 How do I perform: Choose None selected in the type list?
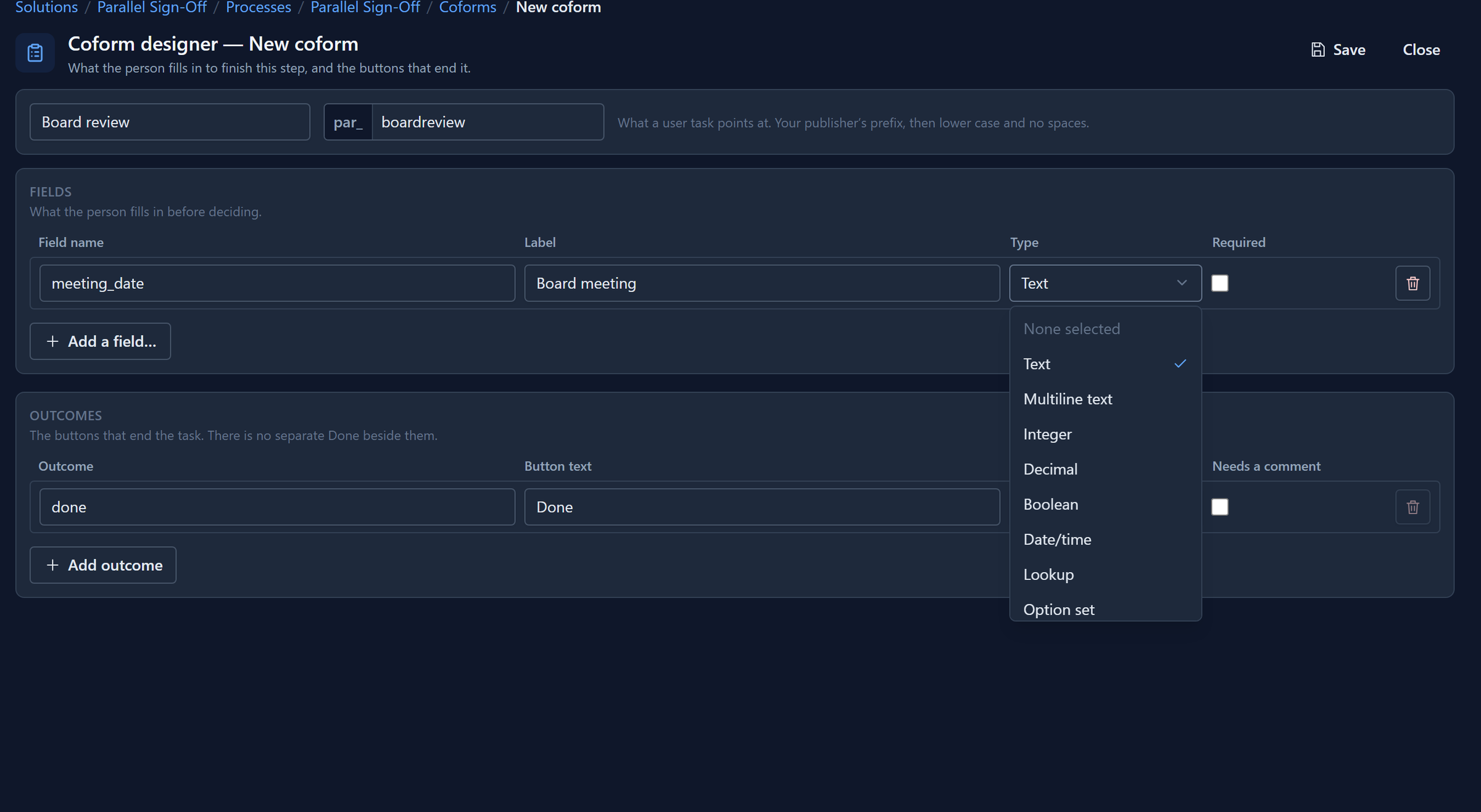click(1105, 329)
